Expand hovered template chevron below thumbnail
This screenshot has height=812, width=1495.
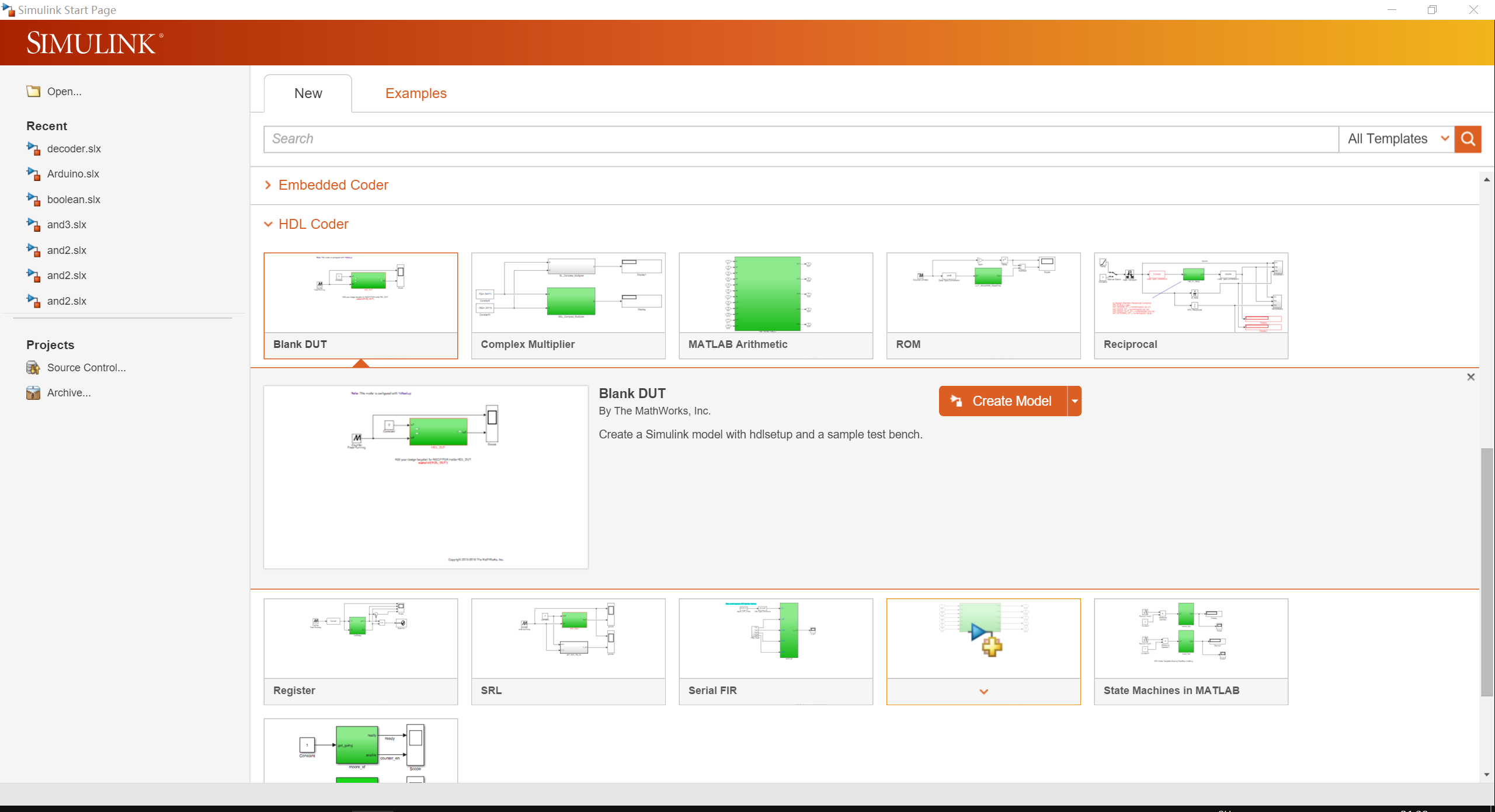983,692
